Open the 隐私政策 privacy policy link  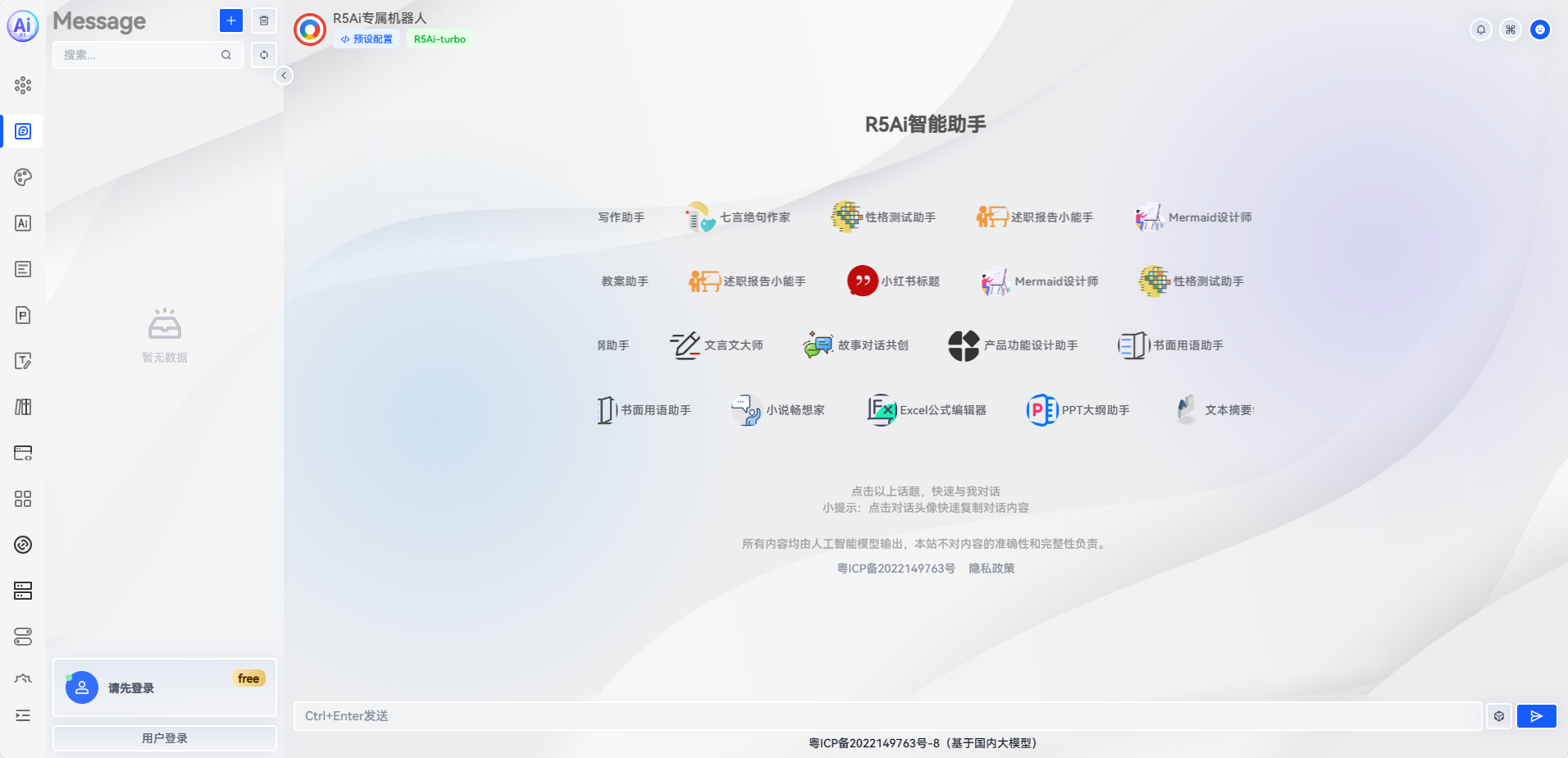991,568
